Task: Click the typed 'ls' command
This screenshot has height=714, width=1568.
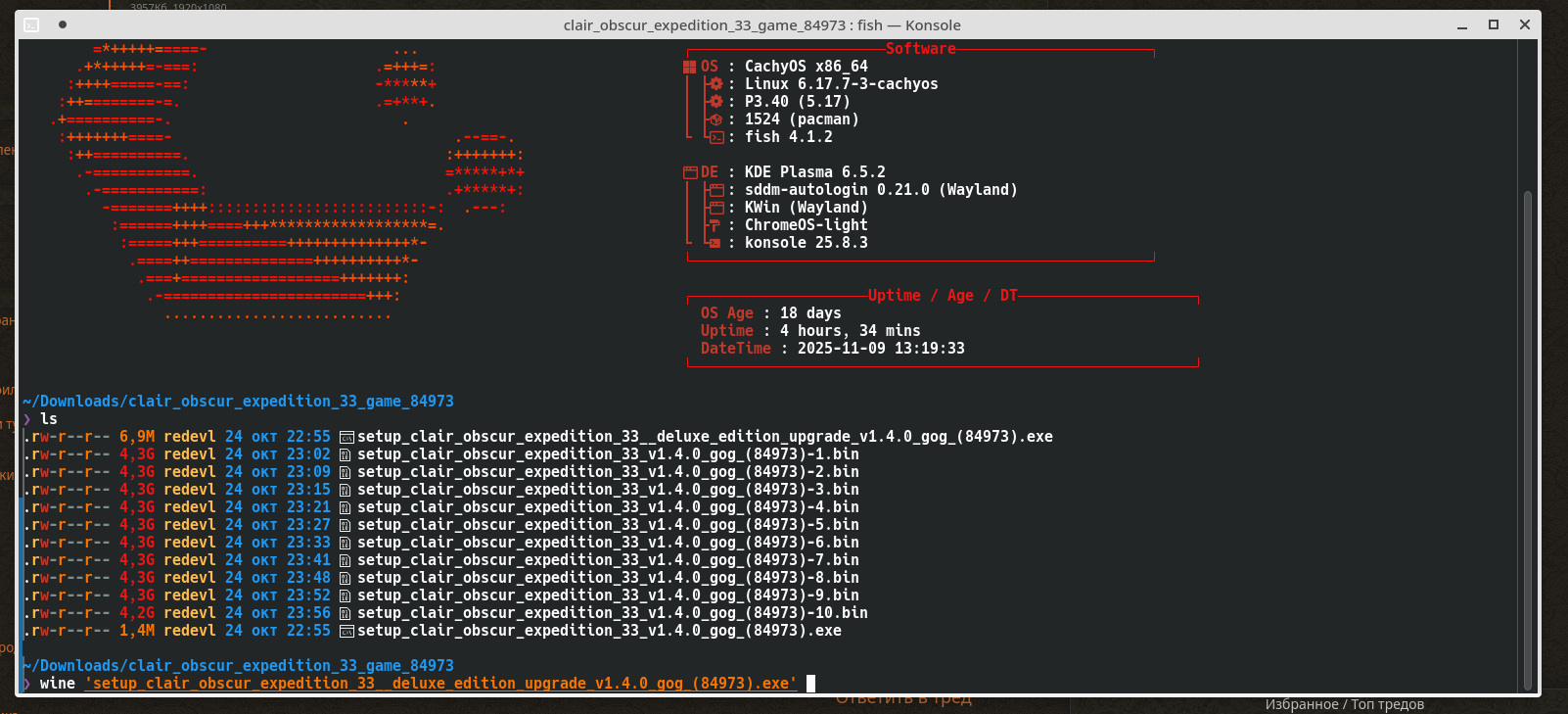Action: point(49,419)
